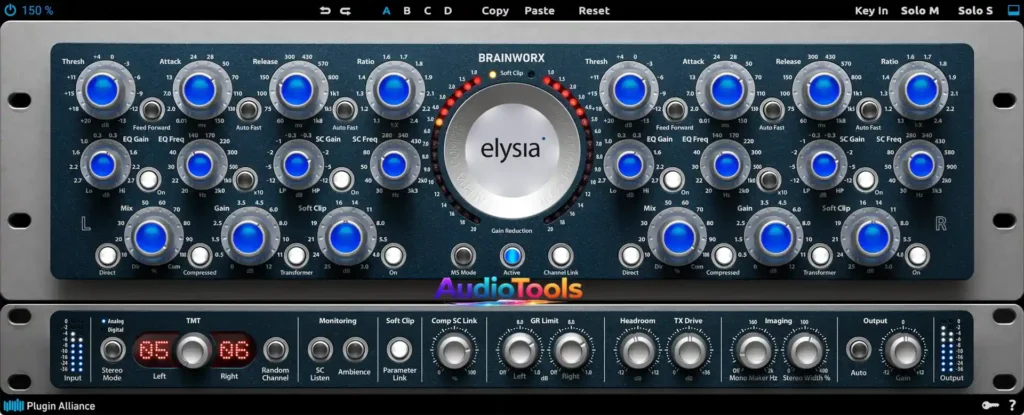Click the license key icon

[x=991, y=406]
